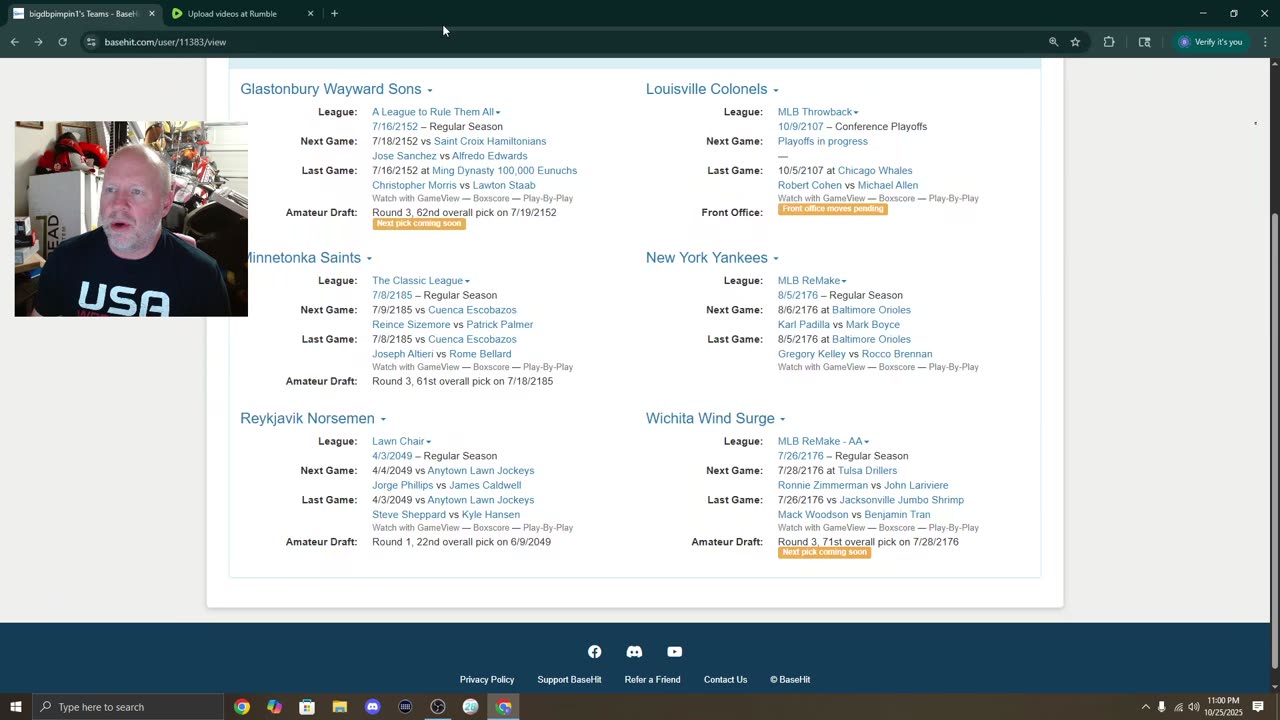Reload the page with refresh icon
The height and width of the screenshot is (720, 1280).
62,42
